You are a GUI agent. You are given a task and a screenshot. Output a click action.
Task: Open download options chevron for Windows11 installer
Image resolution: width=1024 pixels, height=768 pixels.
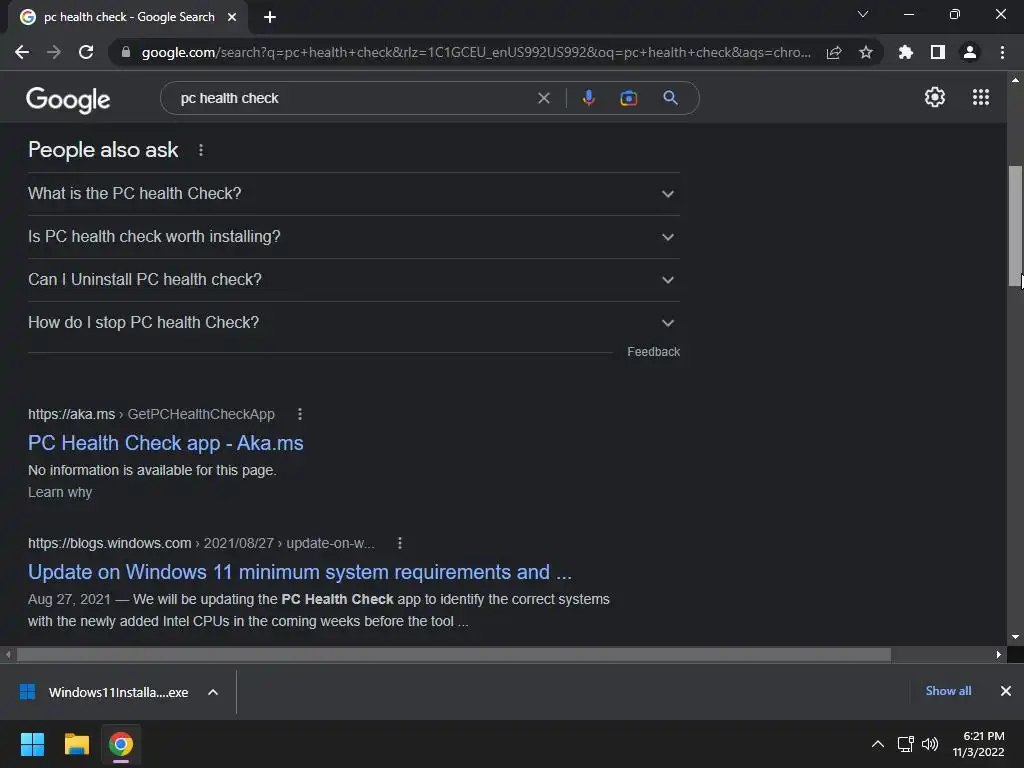[213, 692]
